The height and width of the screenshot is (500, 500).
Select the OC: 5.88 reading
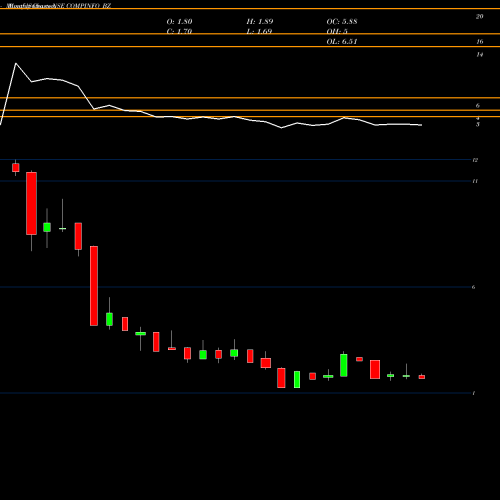coord(342,21)
